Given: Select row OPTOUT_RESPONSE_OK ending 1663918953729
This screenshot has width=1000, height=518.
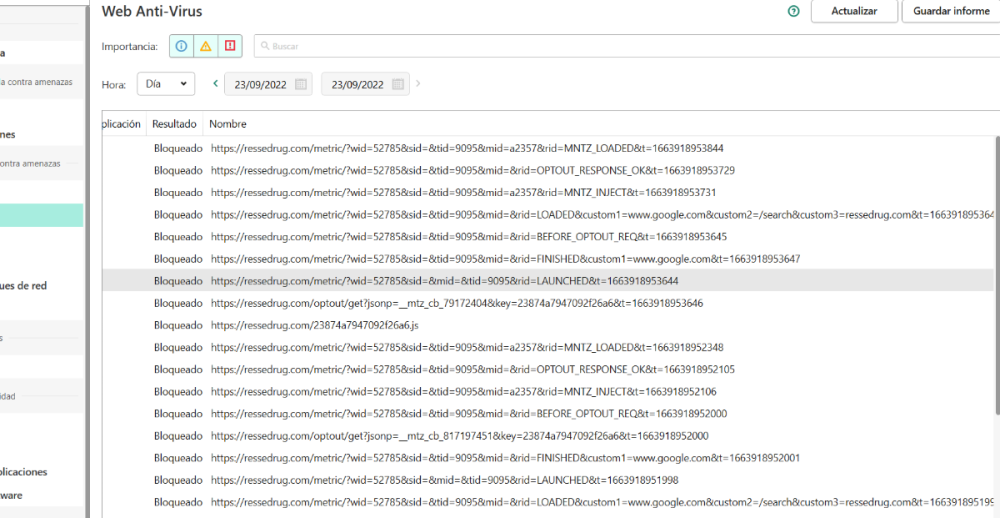Looking at the screenshot, I should 548,170.
